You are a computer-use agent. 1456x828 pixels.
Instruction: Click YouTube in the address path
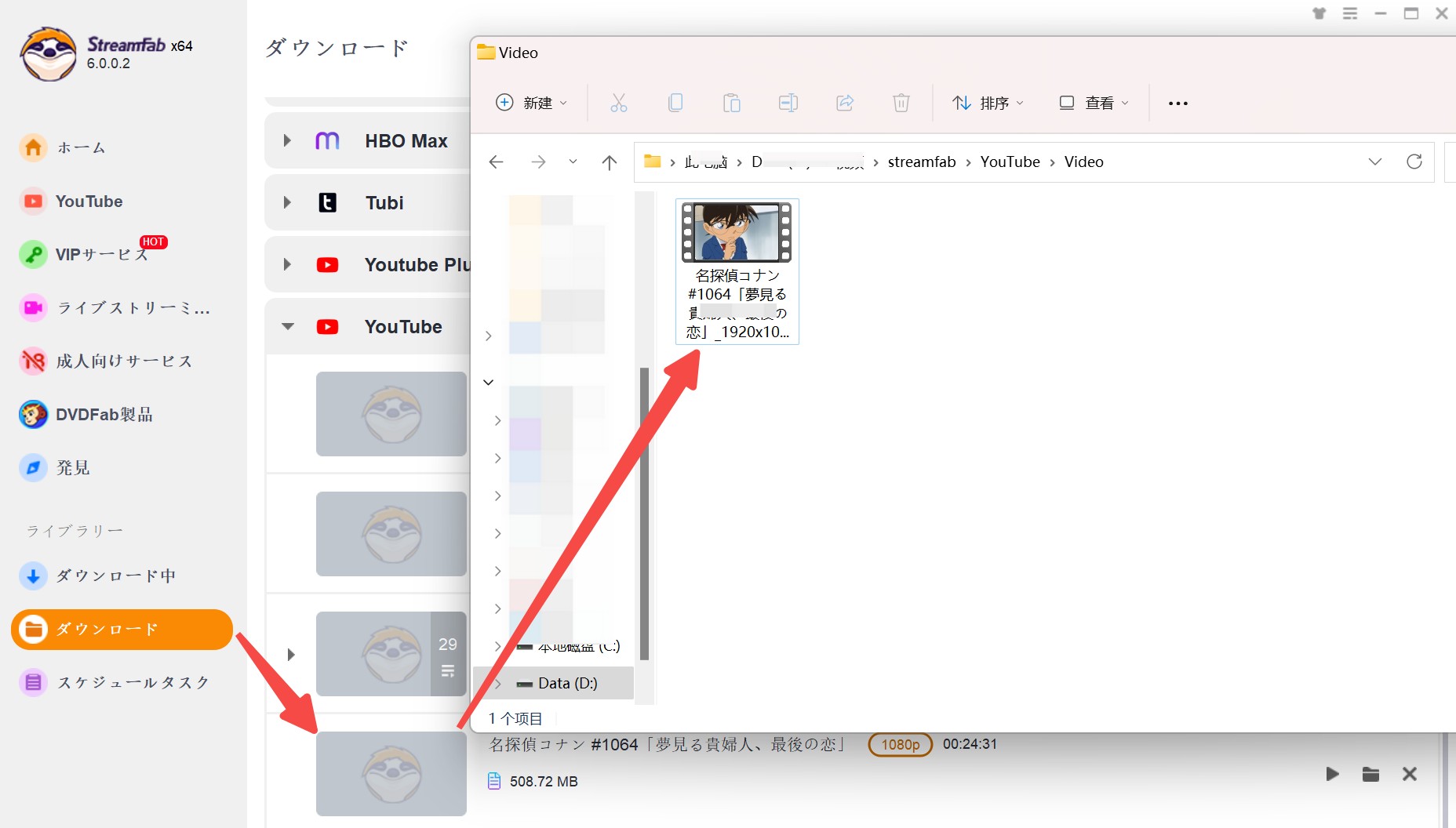[1010, 162]
